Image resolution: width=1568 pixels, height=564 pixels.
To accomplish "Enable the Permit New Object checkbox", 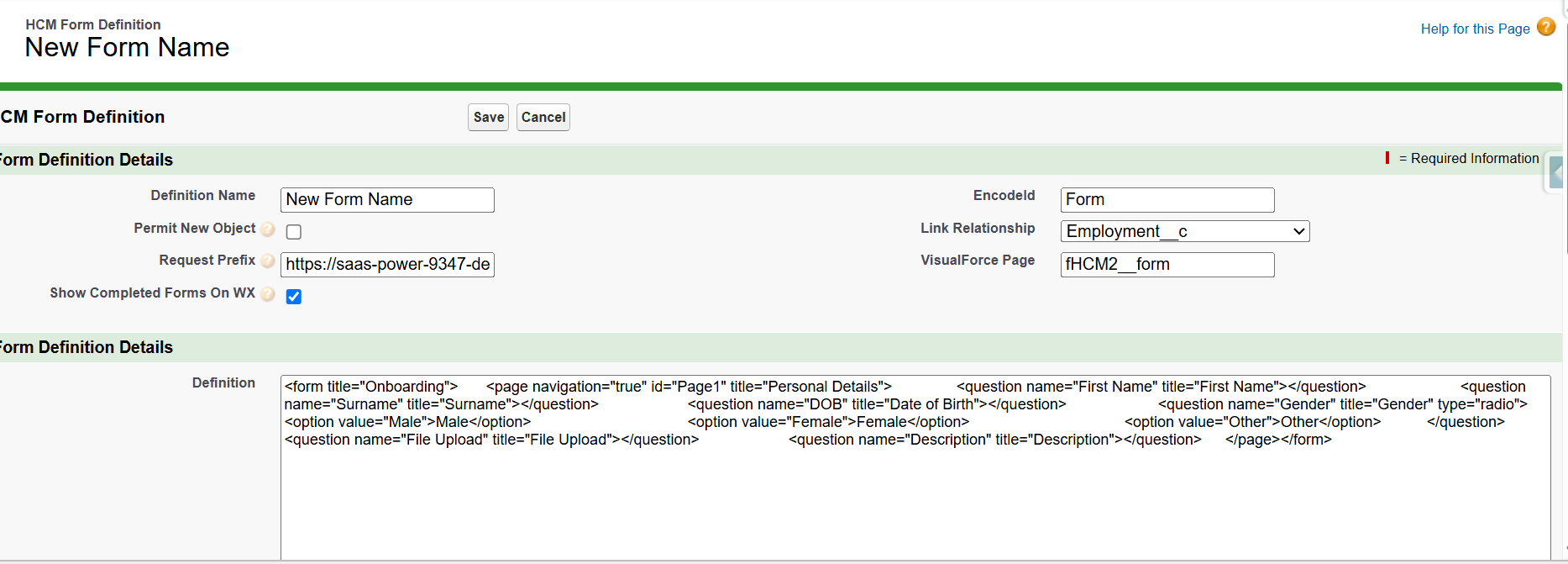I will (294, 231).
